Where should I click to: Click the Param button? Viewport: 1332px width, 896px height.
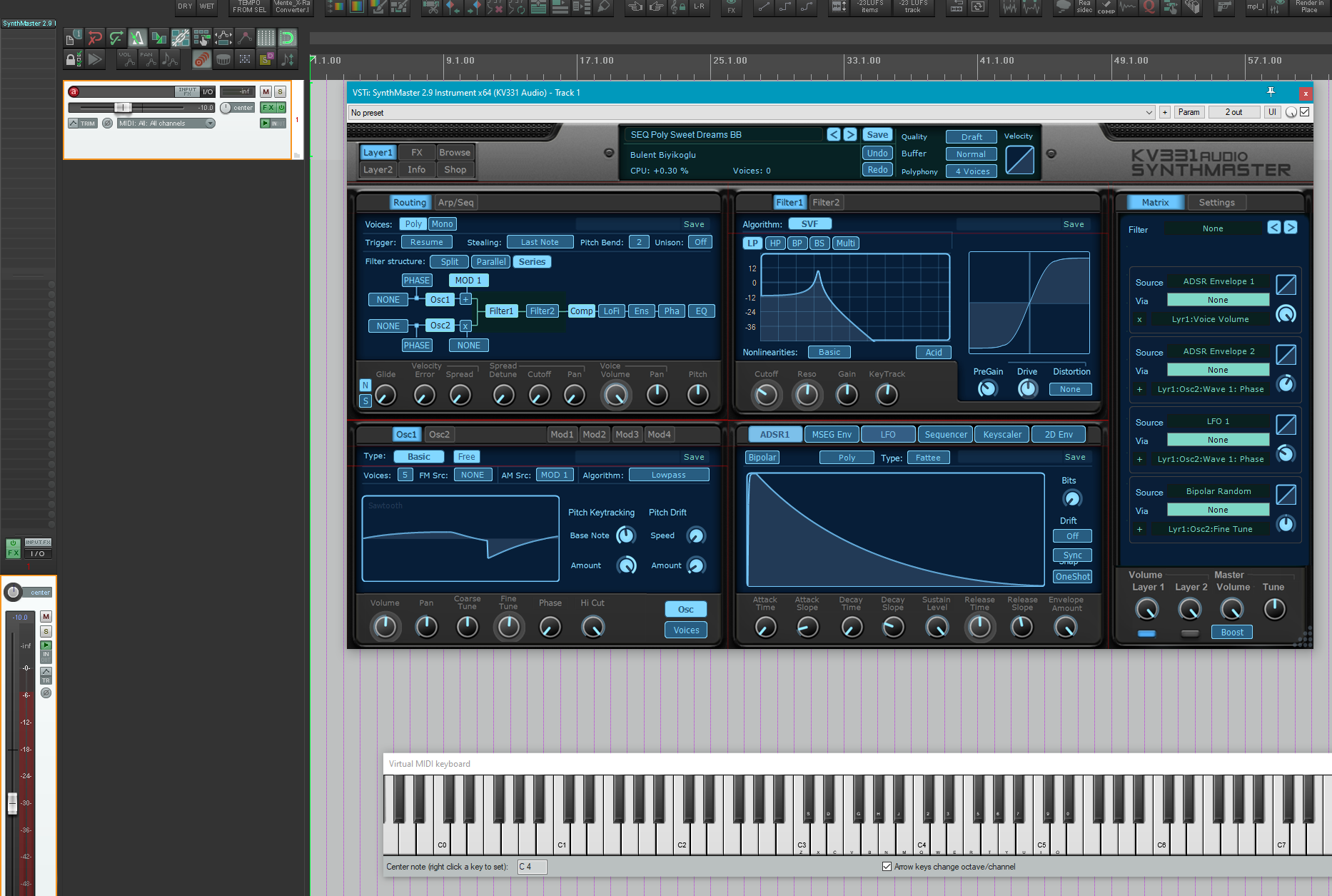1189,112
